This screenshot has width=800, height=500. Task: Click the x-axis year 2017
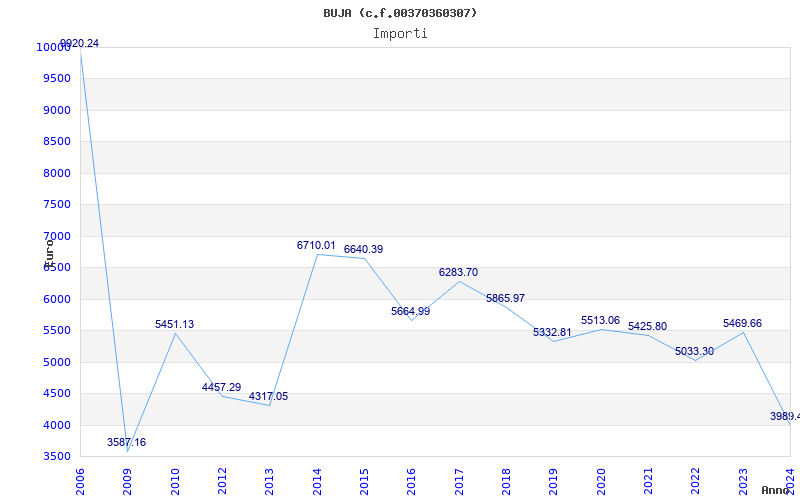point(459,482)
